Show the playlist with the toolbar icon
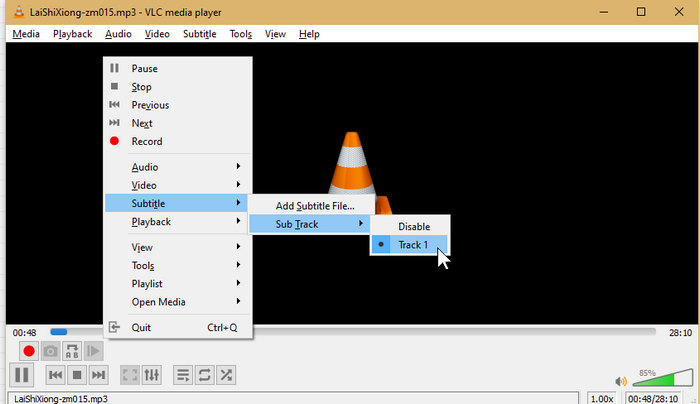Screen dimensions: 700x404 click(183, 375)
